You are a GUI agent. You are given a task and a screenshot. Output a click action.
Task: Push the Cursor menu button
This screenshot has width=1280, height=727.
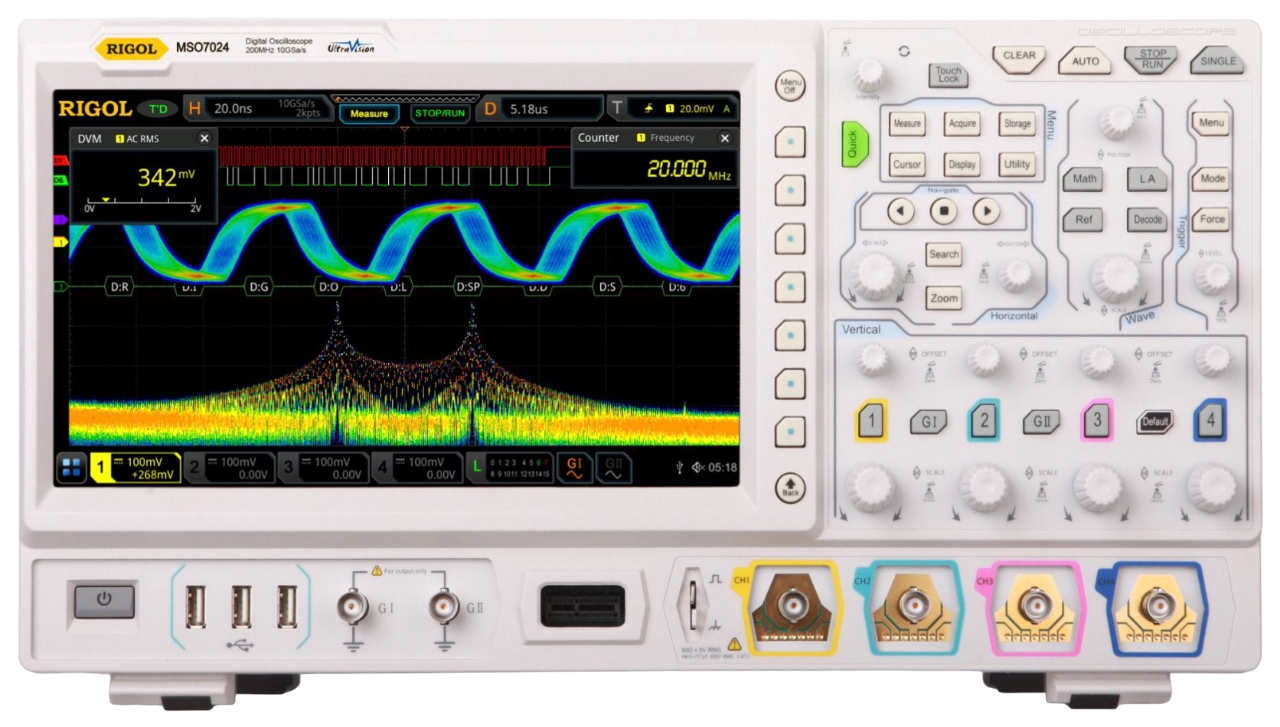coord(907,165)
